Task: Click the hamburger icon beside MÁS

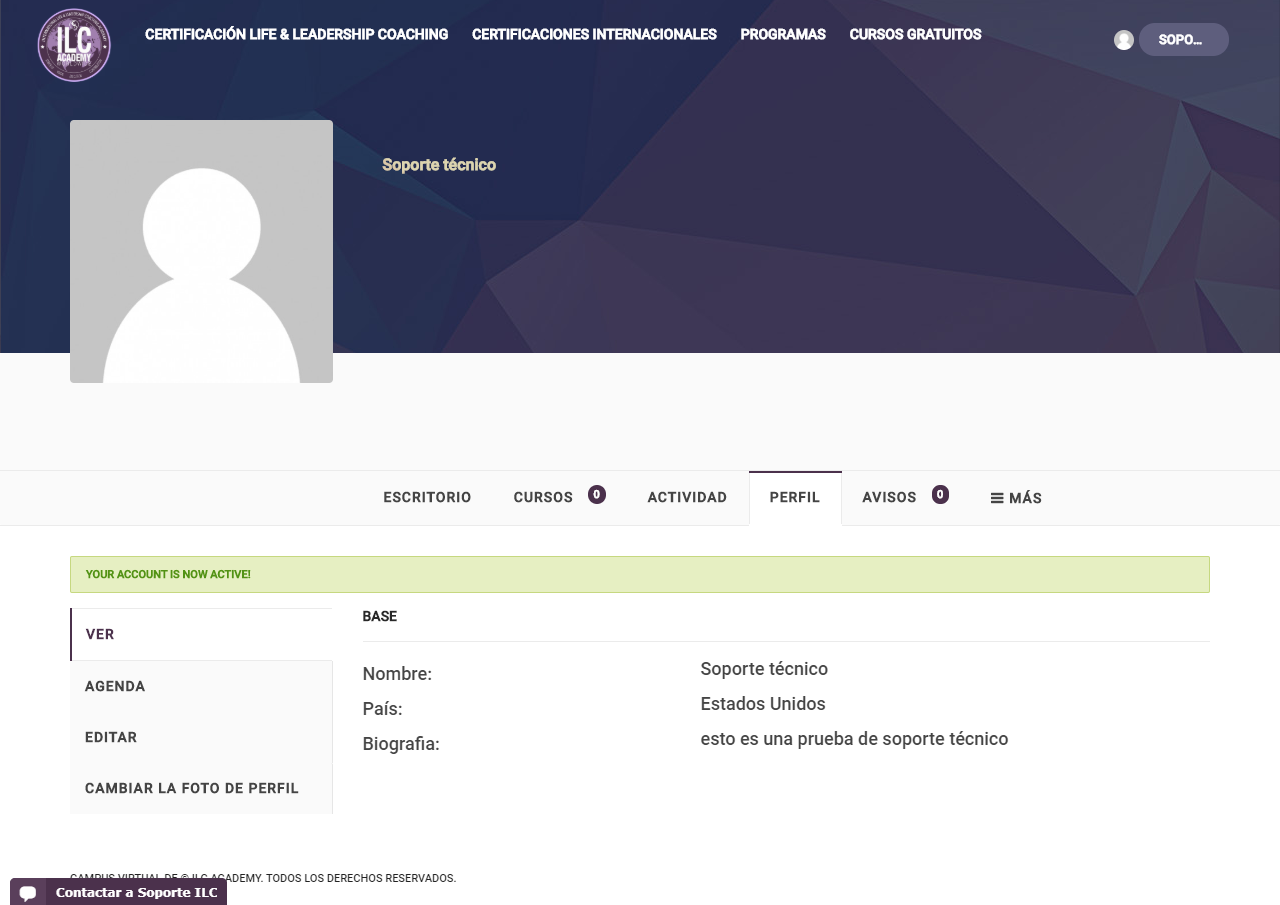Action: pyautogui.click(x=997, y=498)
